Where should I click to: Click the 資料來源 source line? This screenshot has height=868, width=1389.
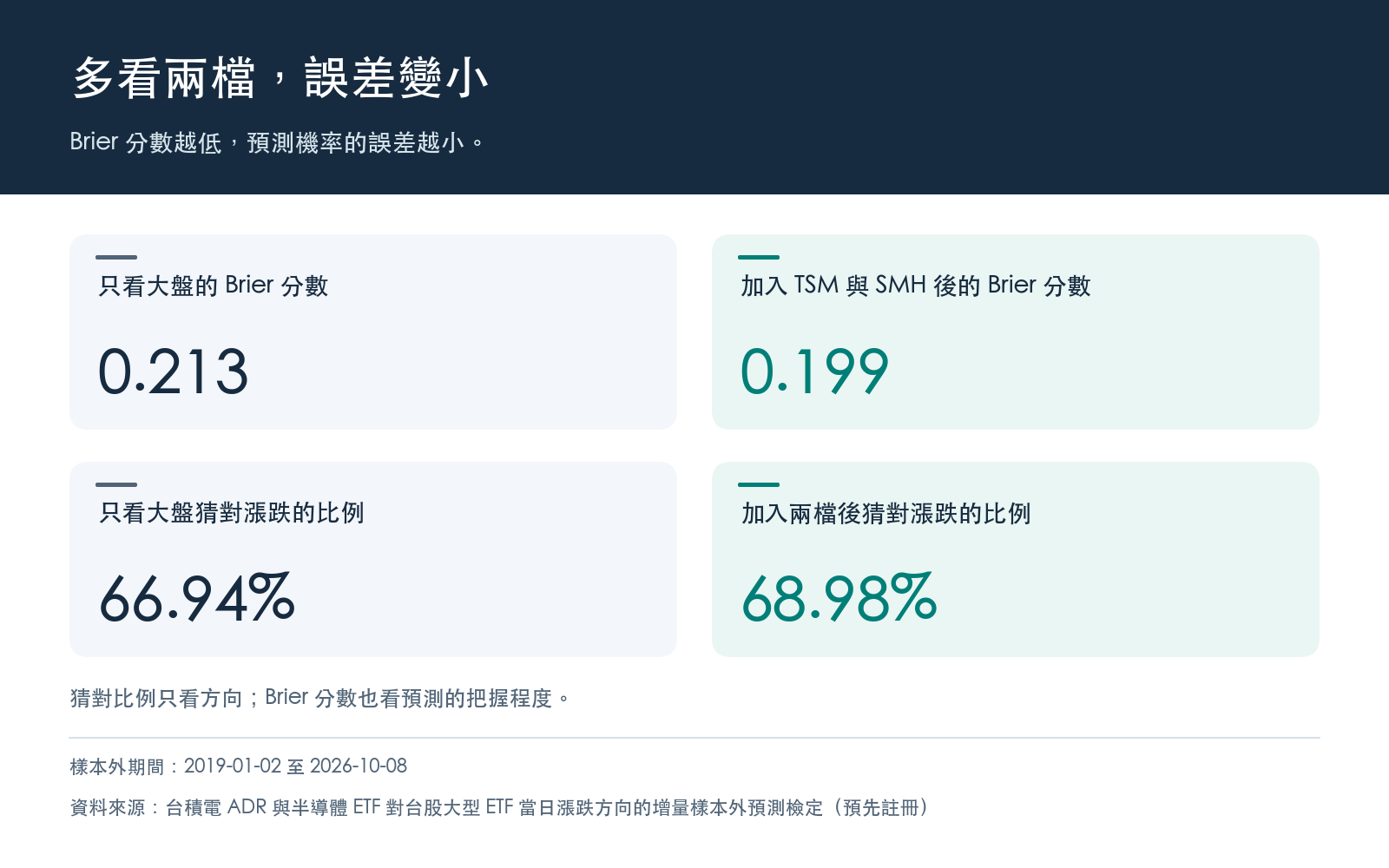click(500, 808)
